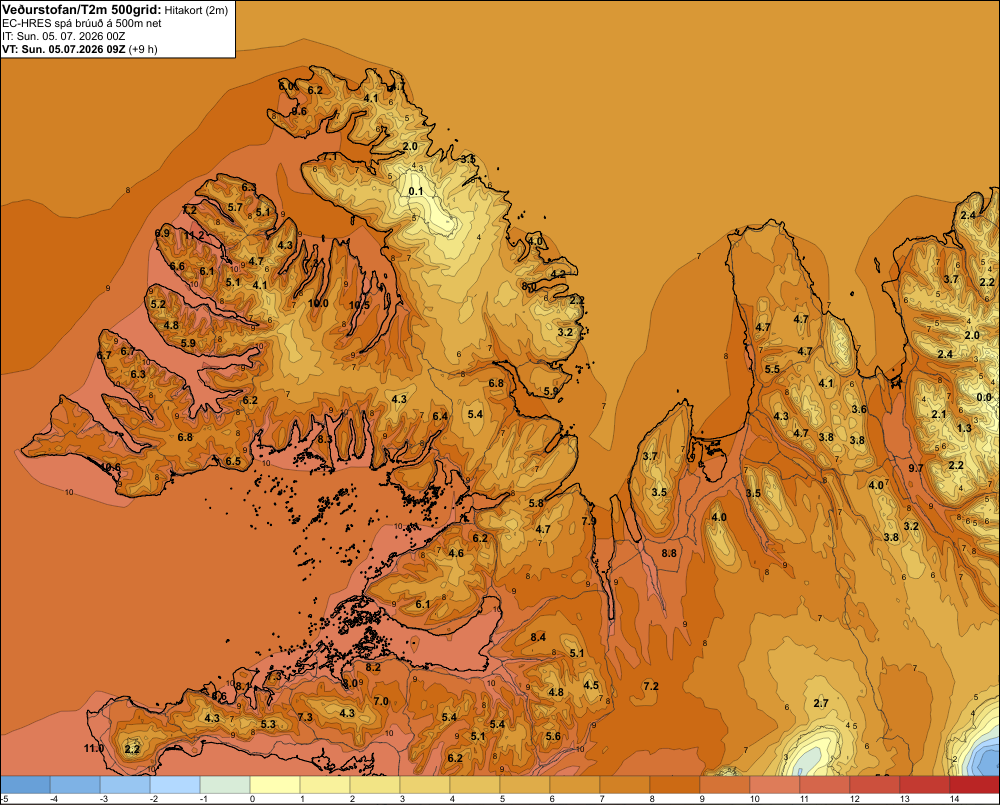Select the 2.7 temperature value near the bottom right

coord(821,704)
